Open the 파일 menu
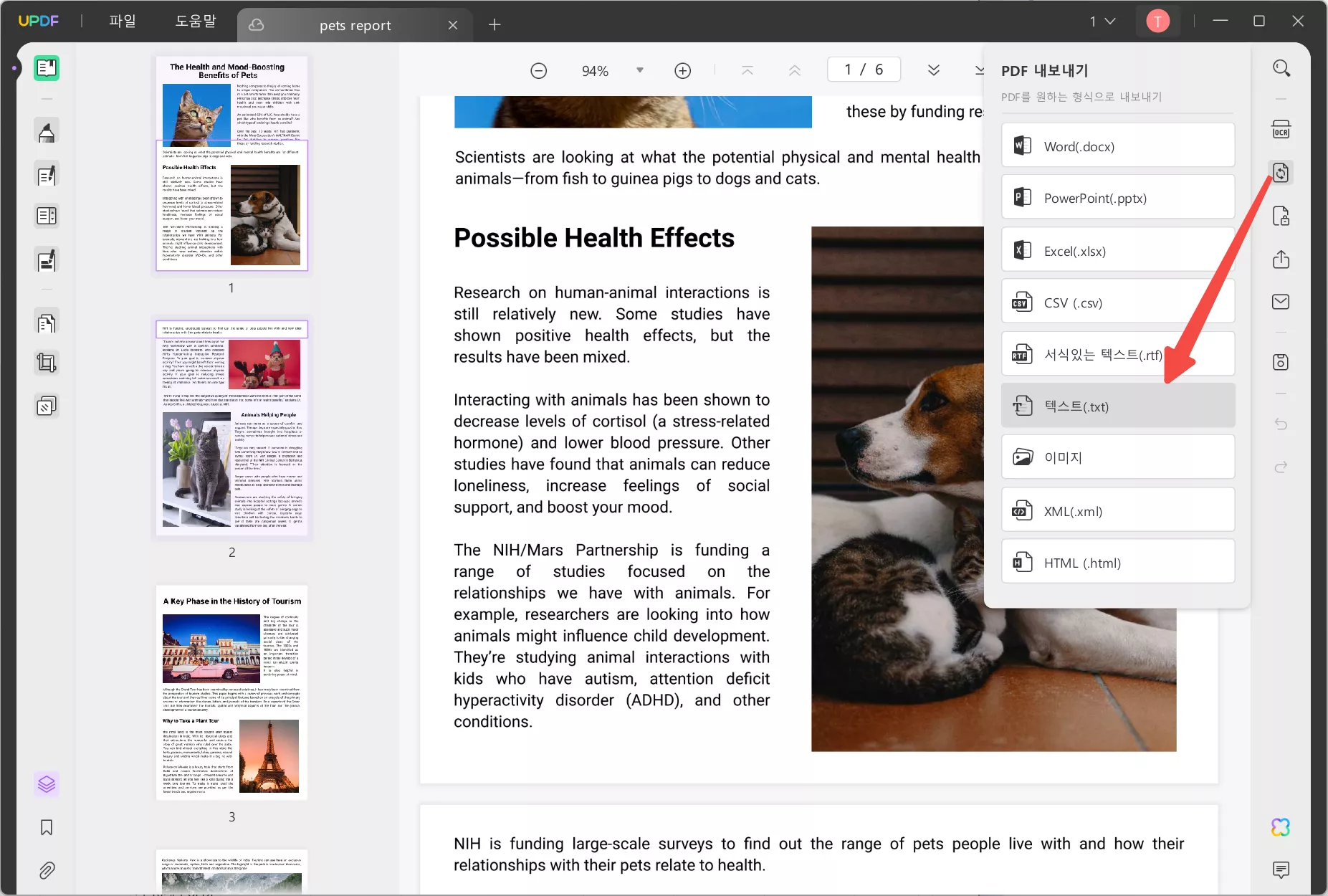Image resolution: width=1328 pixels, height=896 pixels. (123, 22)
